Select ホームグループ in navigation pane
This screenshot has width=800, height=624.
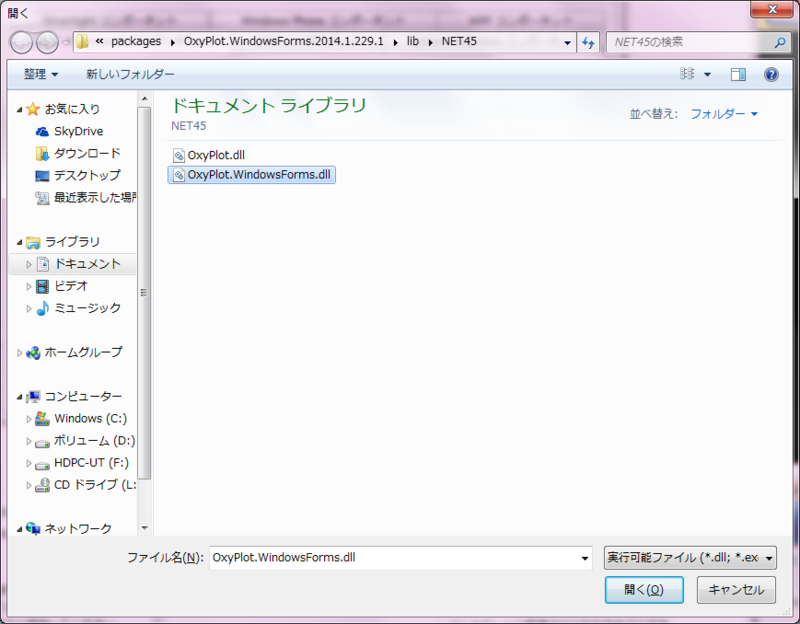83,352
